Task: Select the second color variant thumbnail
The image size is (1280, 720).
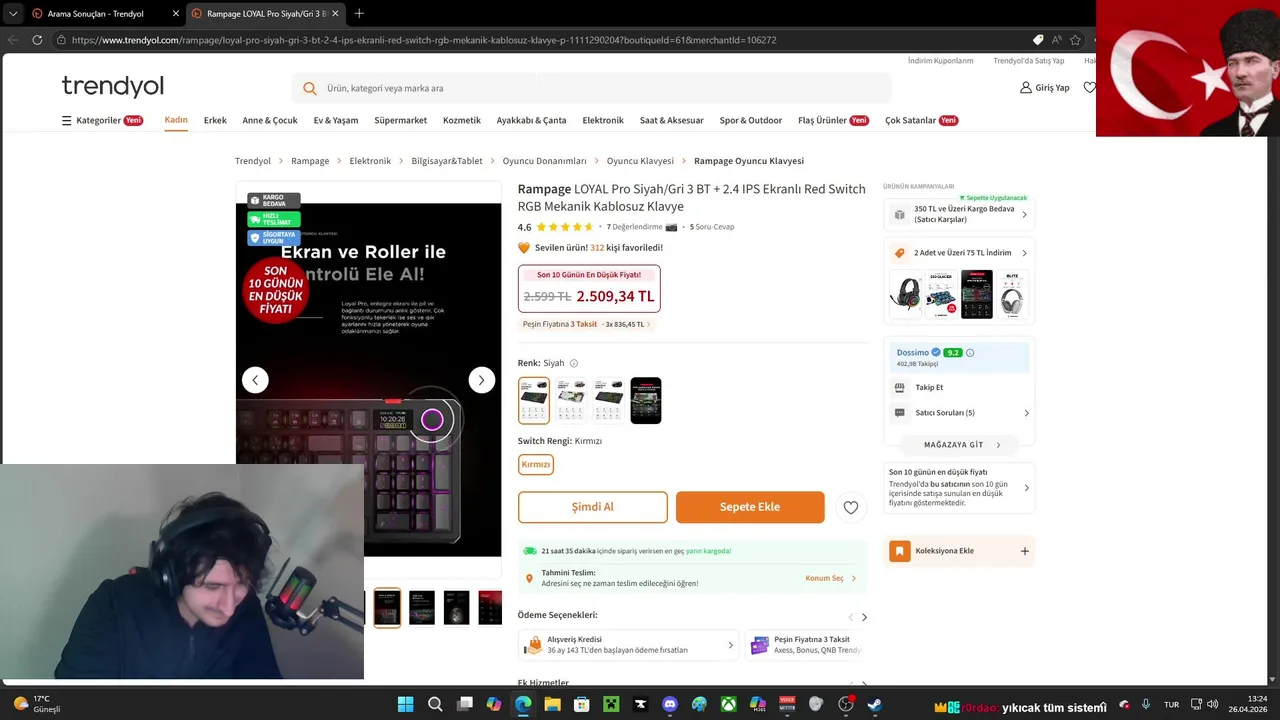Action: [571, 401]
